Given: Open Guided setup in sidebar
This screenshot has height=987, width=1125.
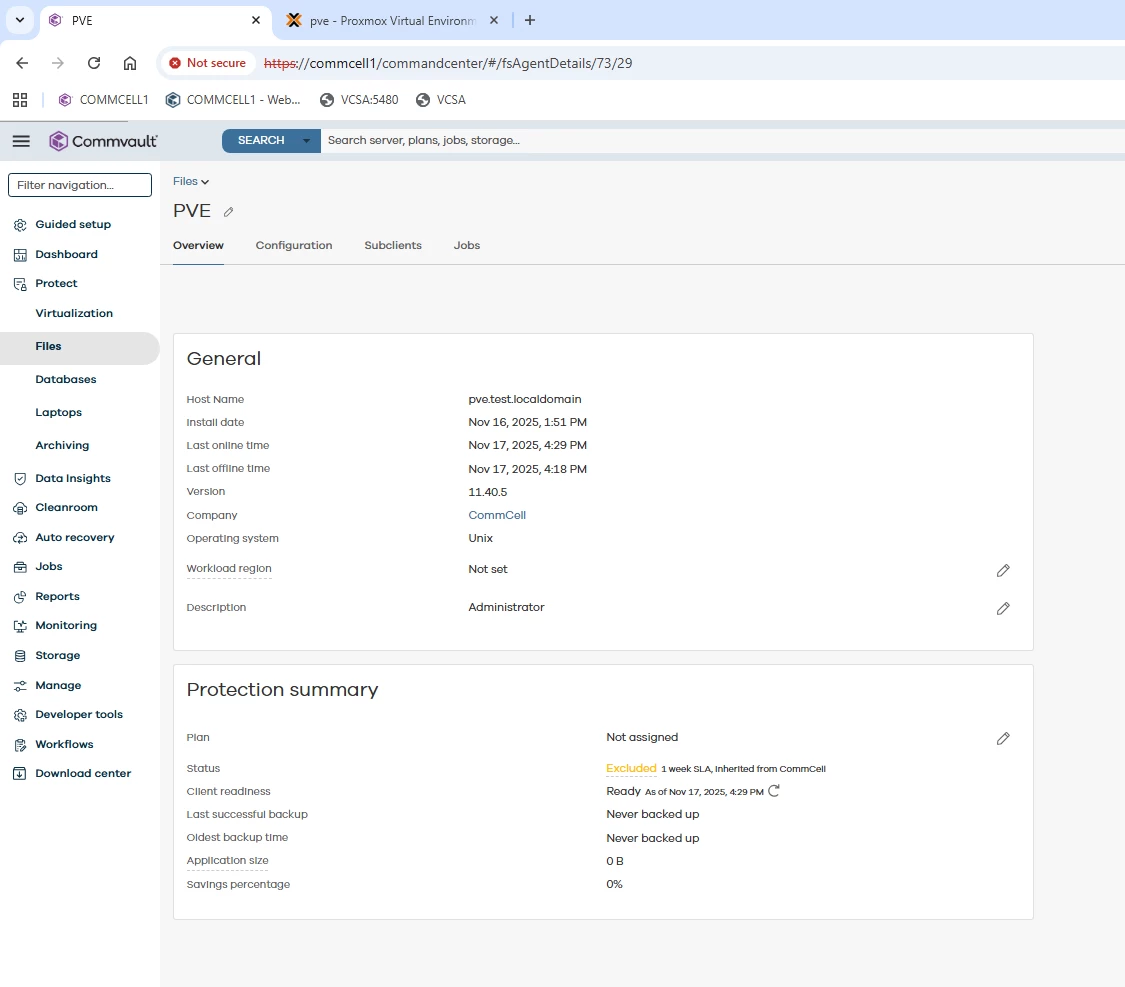Looking at the screenshot, I should (x=73, y=225).
